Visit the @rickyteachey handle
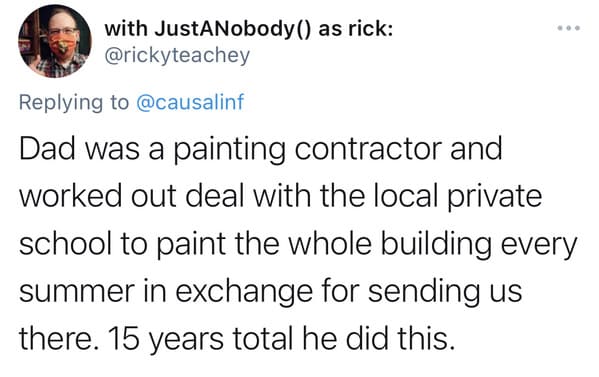599x377 pixels. pyautogui.click(x=177, y=55)
